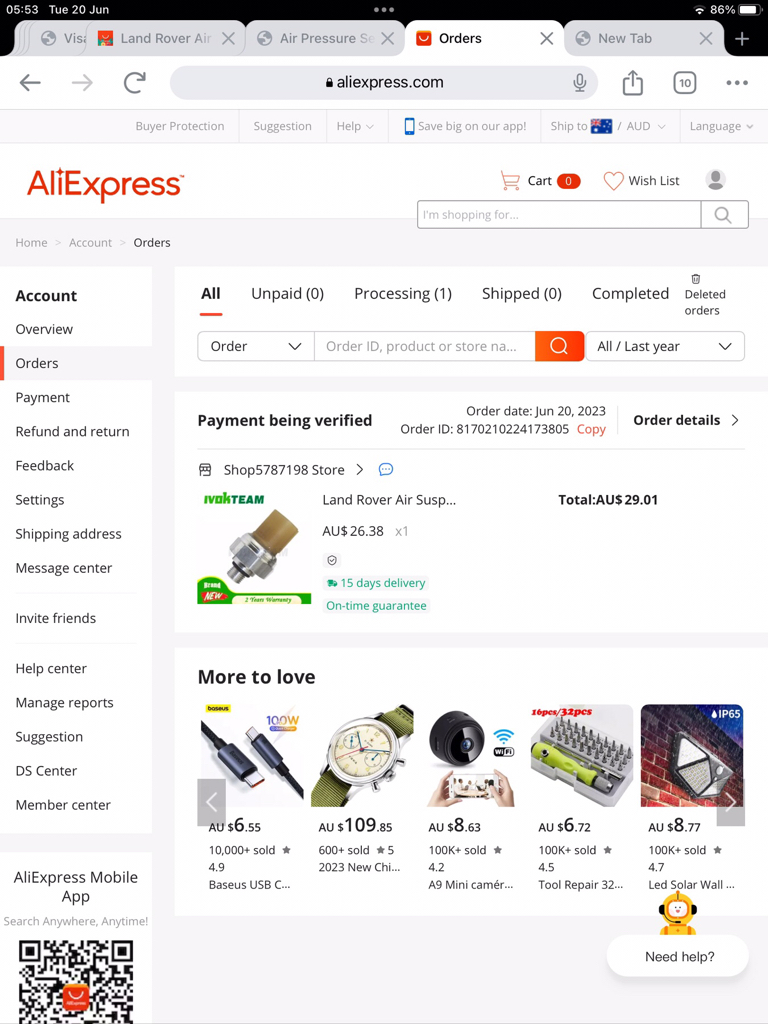768x1024 pixels.
Task: Tap the orange order search button
Action: point(559,346)
